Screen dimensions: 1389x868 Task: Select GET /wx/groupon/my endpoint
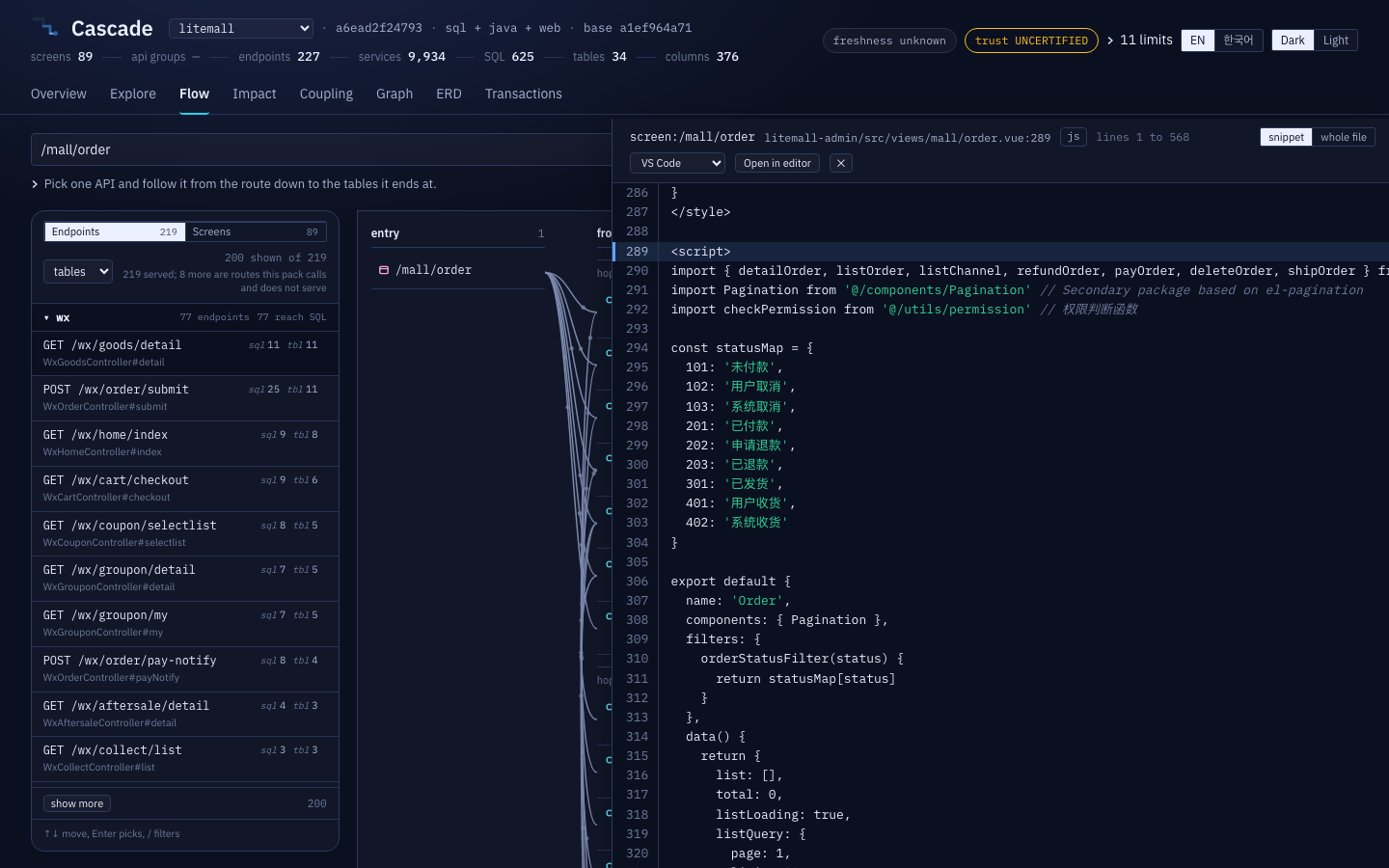click(185, 623)
